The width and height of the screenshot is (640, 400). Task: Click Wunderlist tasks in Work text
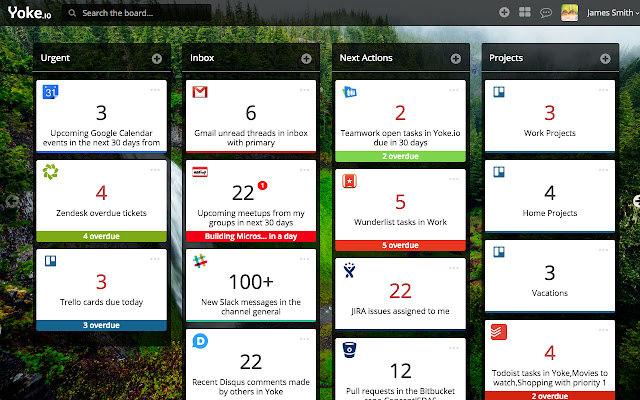(x=400, y=222)
